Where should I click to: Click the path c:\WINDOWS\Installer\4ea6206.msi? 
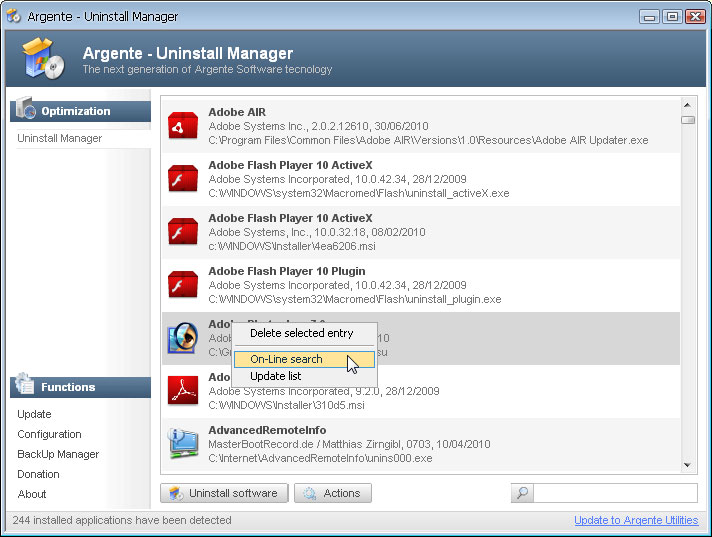coord(292,246)
